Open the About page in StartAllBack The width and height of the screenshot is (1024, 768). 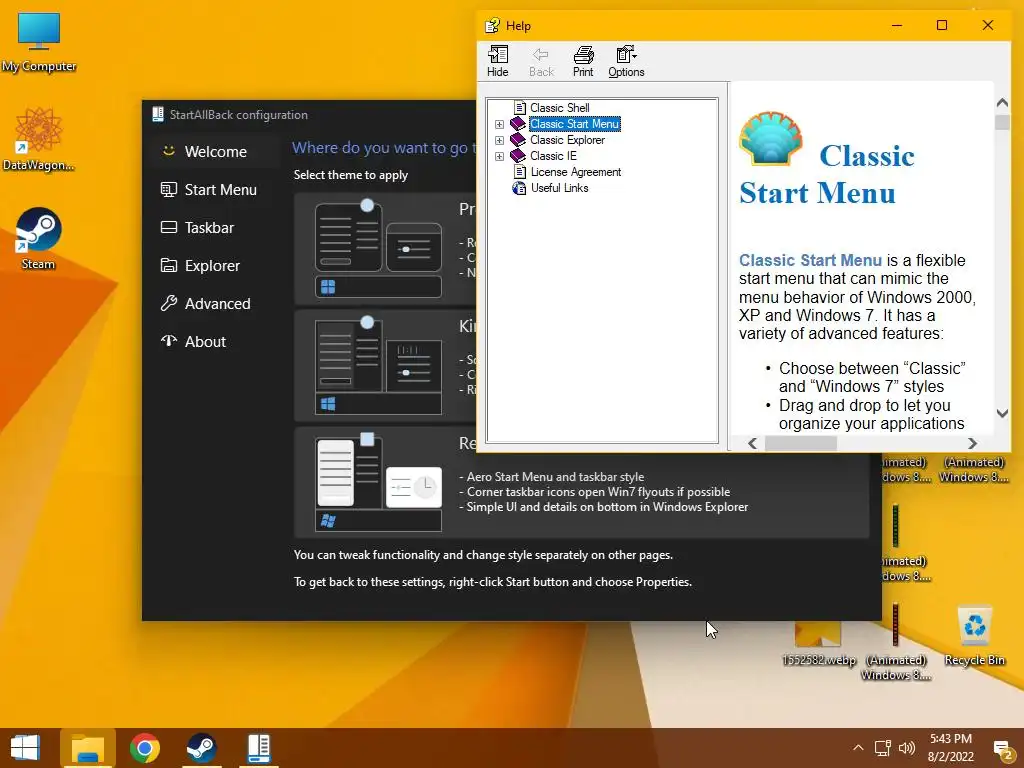[x=213, y=341]
